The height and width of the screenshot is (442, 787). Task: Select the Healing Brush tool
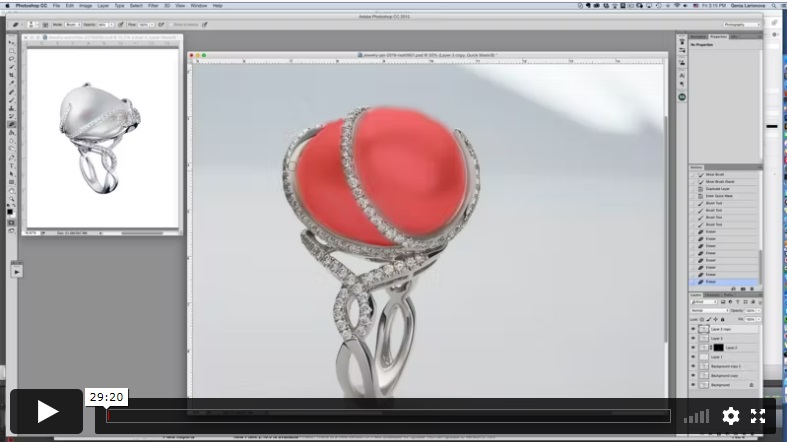pyautogui.click(x=12, y=92)
